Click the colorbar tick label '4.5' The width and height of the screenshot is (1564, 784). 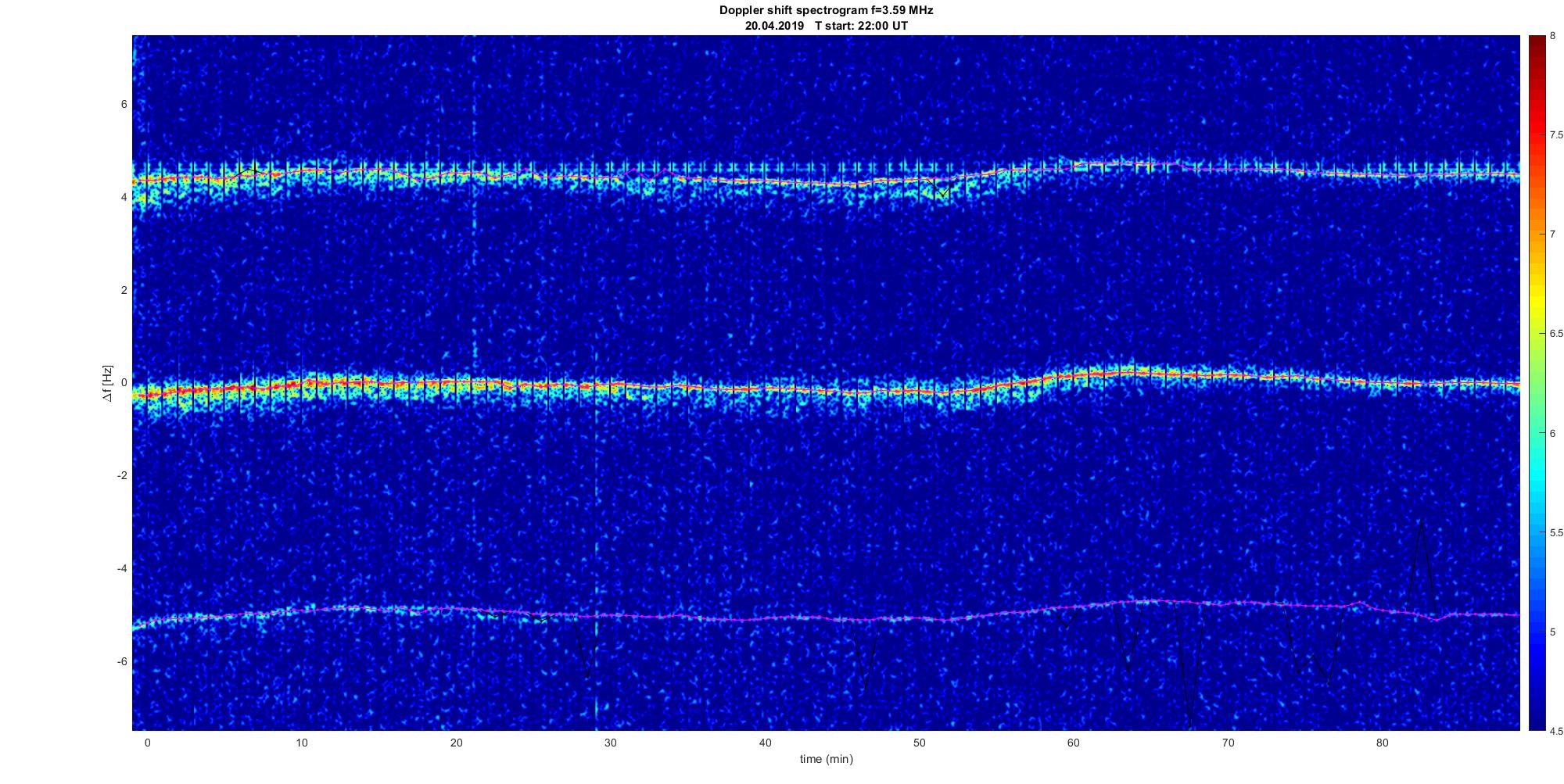[x=1557, y=731]
